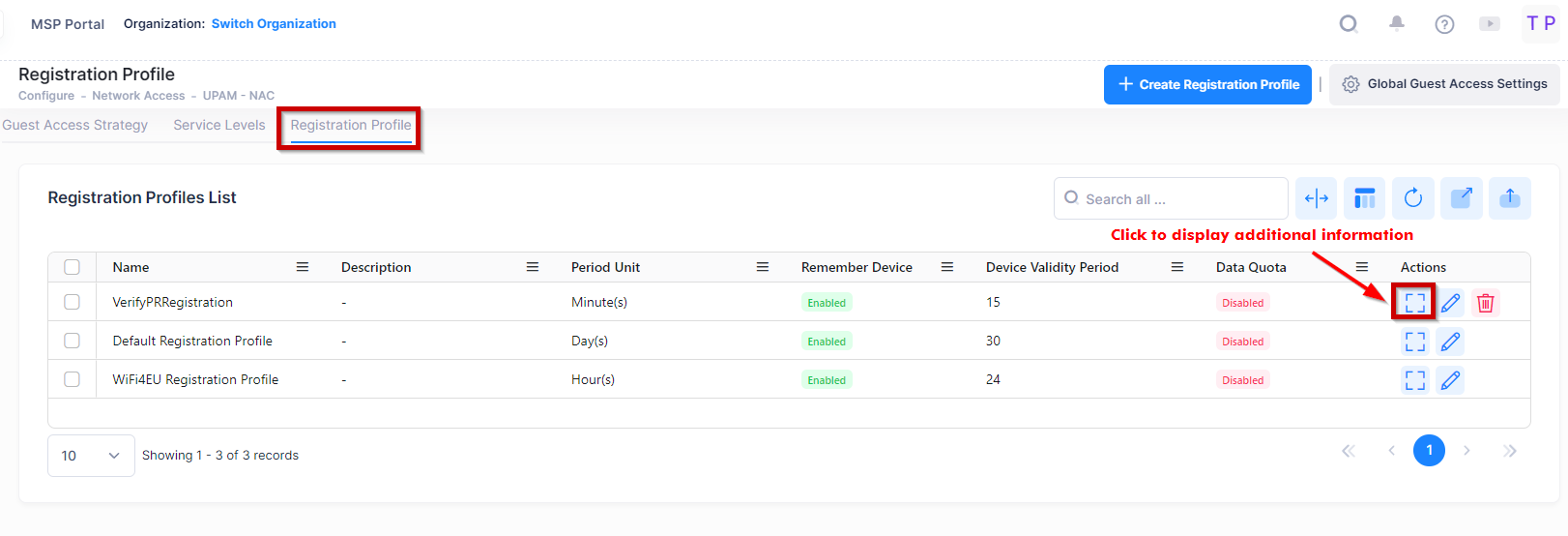
Task: Click Create Registration Profile button
Action: tap(1207, 85)
